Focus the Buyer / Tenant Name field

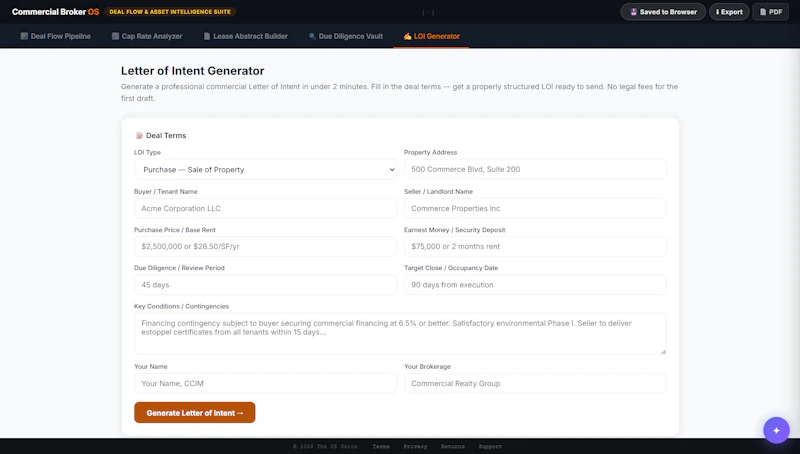click(265, 208)
